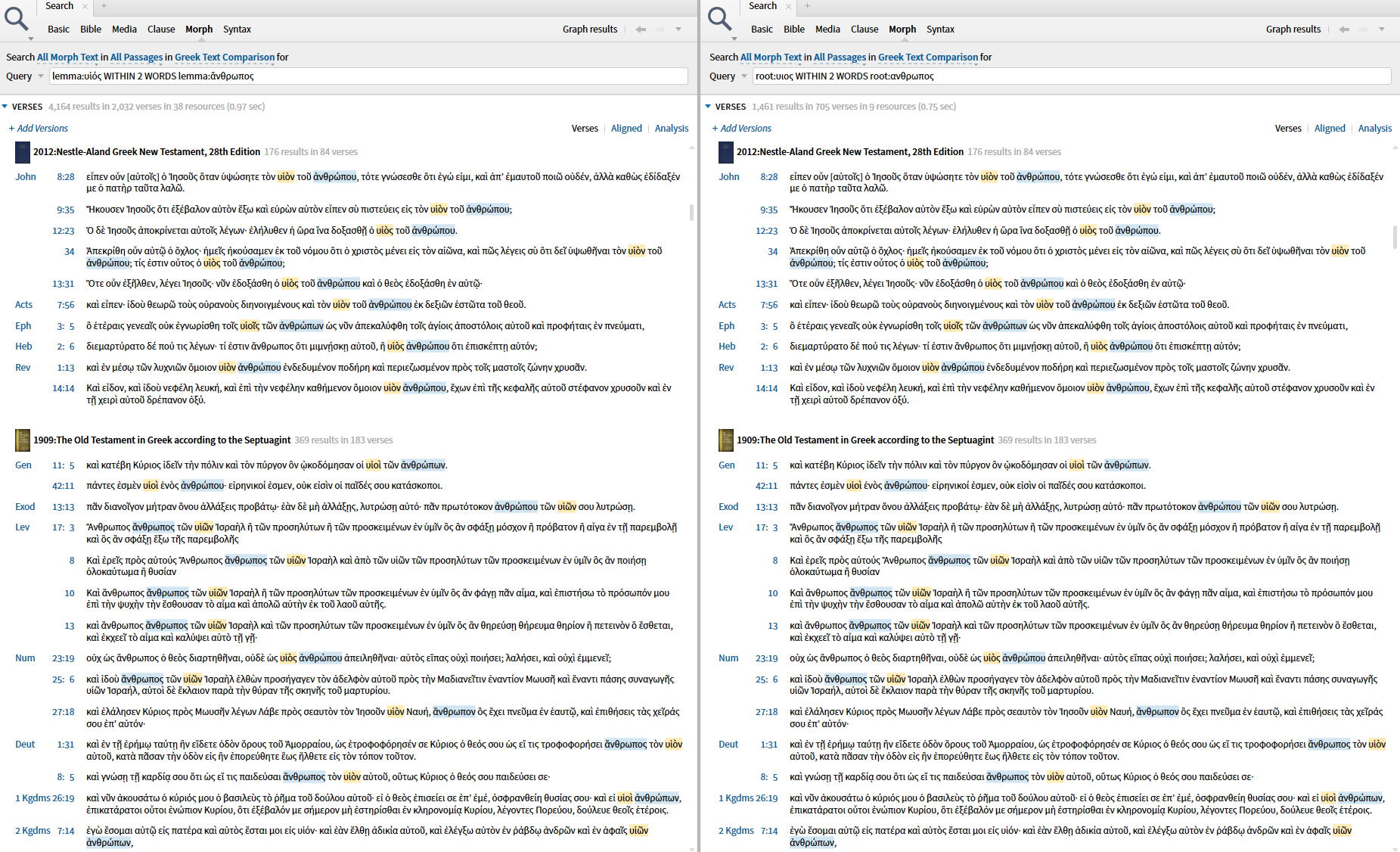Open '1 Kgdms 26:19' reference in right panel
This screenshot has height=852, width=1400.
(748, 798)
